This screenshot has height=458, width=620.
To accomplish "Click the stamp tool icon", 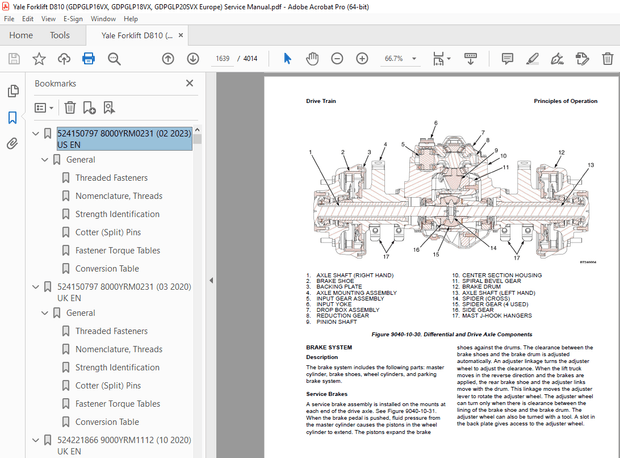I will tap(582, 59).
